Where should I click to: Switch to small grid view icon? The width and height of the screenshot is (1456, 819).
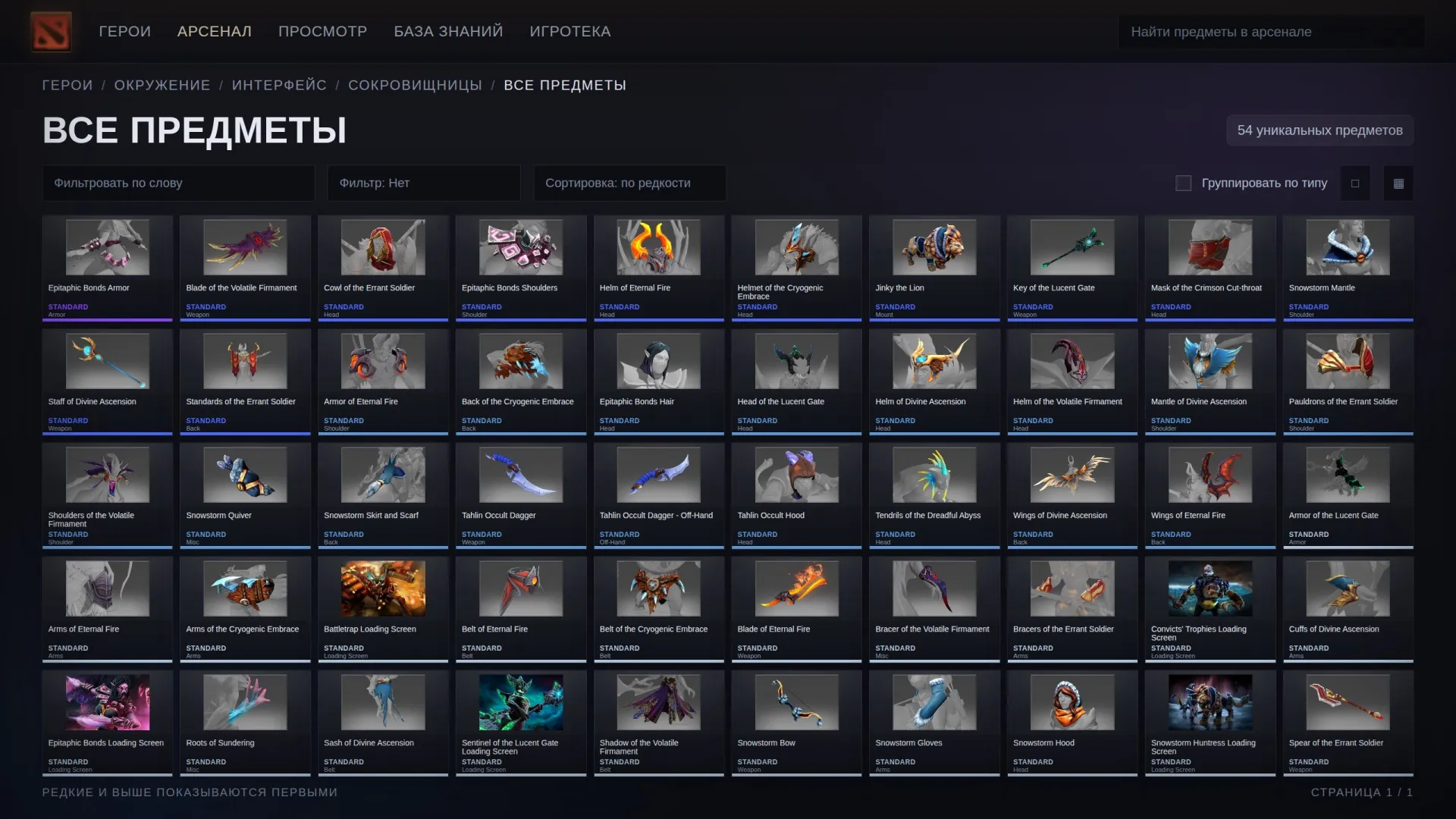pyautogui.click(x=1398, y=183)
